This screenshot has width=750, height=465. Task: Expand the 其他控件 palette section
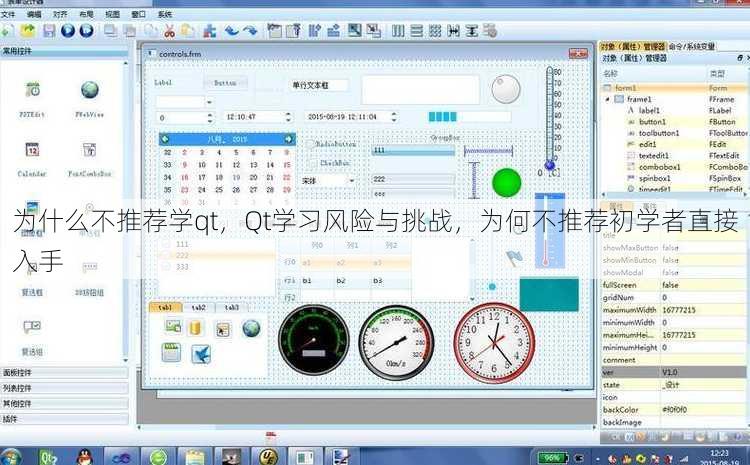[x=64, y=404]
